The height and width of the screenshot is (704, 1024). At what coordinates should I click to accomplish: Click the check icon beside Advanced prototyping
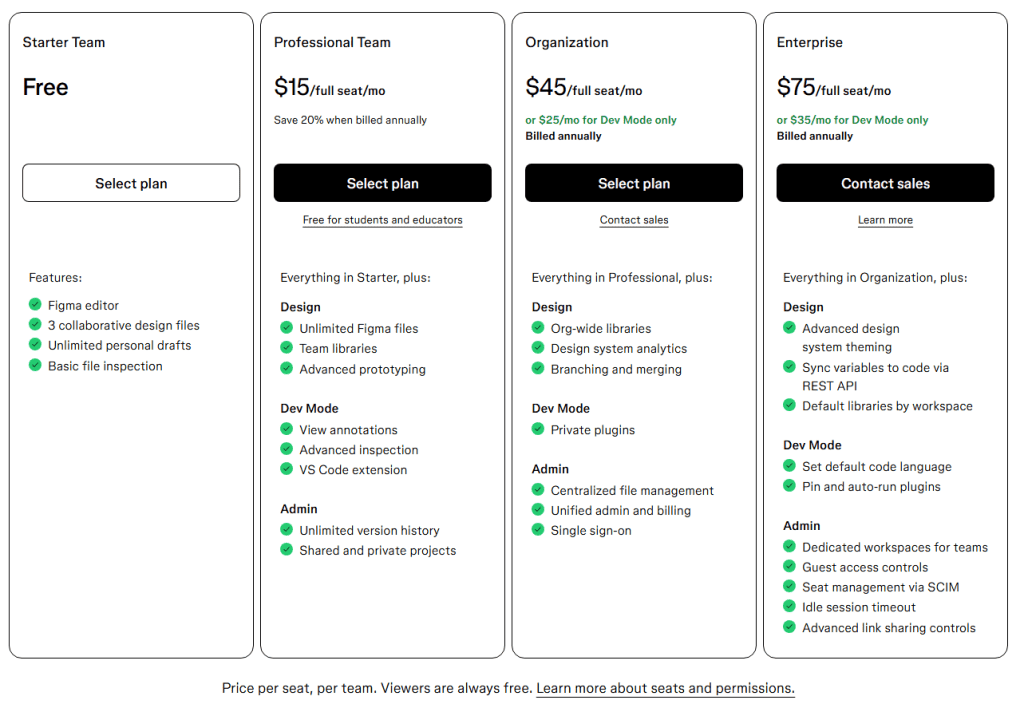pyautogui.click(x=286, y=368)
